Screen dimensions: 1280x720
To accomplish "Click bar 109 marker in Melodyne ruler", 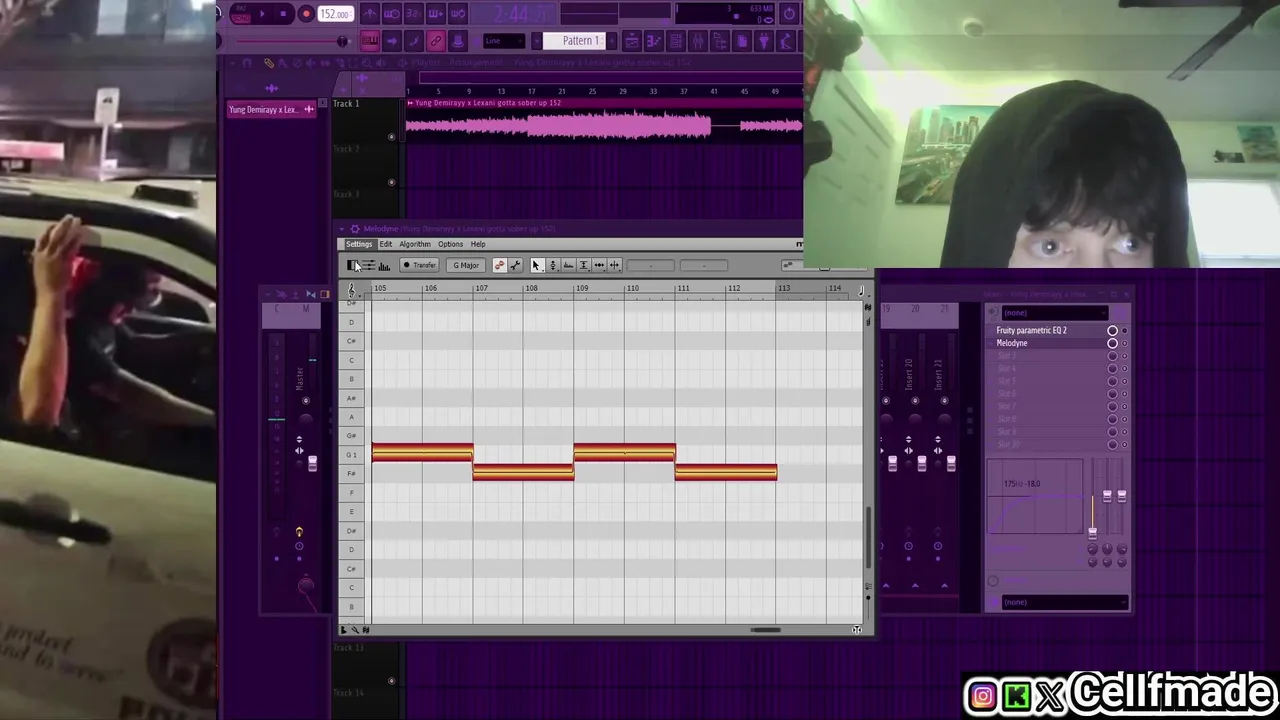I will point(582,288).
